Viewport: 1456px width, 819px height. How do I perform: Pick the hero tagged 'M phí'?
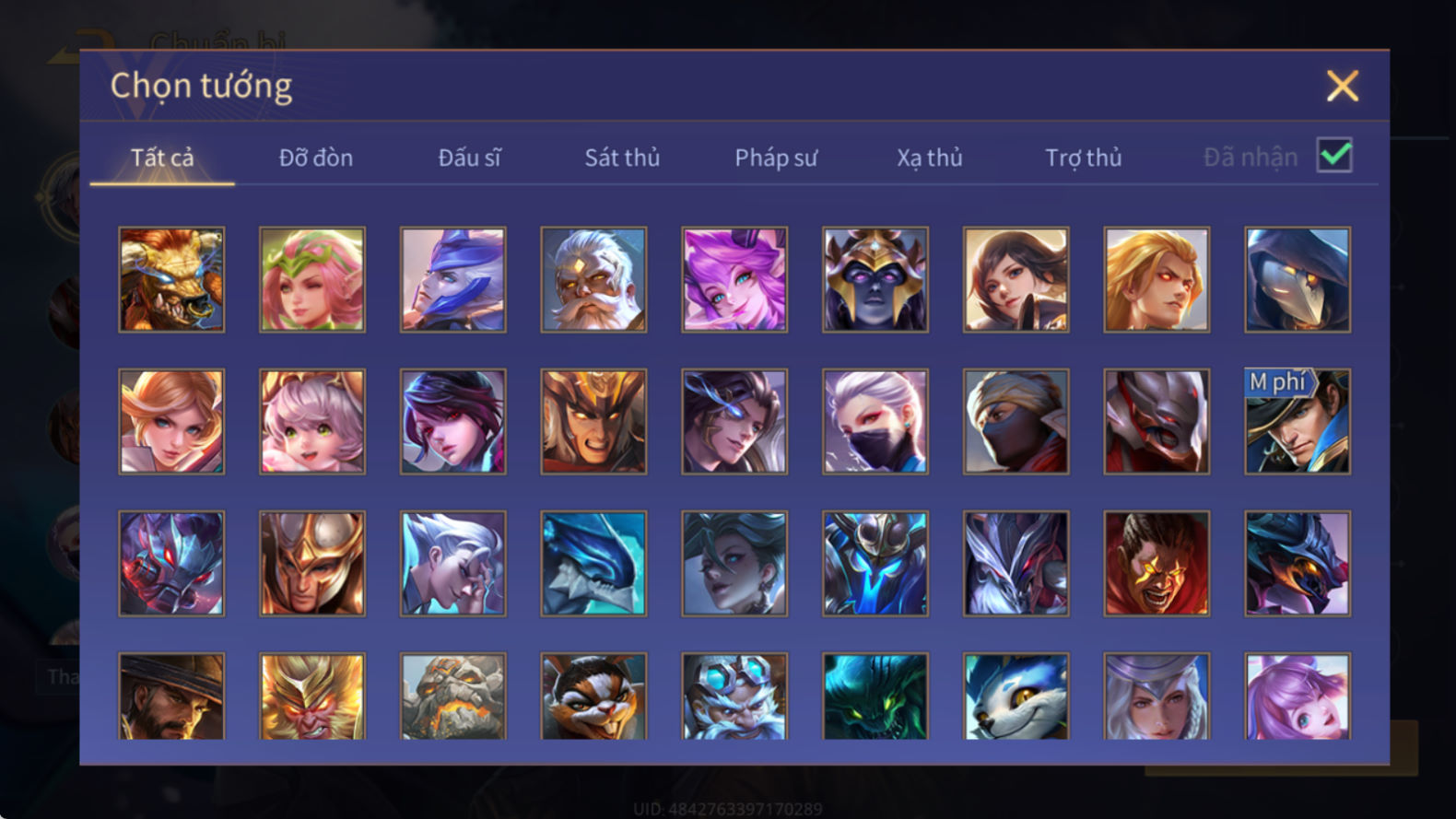pos(1297,421)
